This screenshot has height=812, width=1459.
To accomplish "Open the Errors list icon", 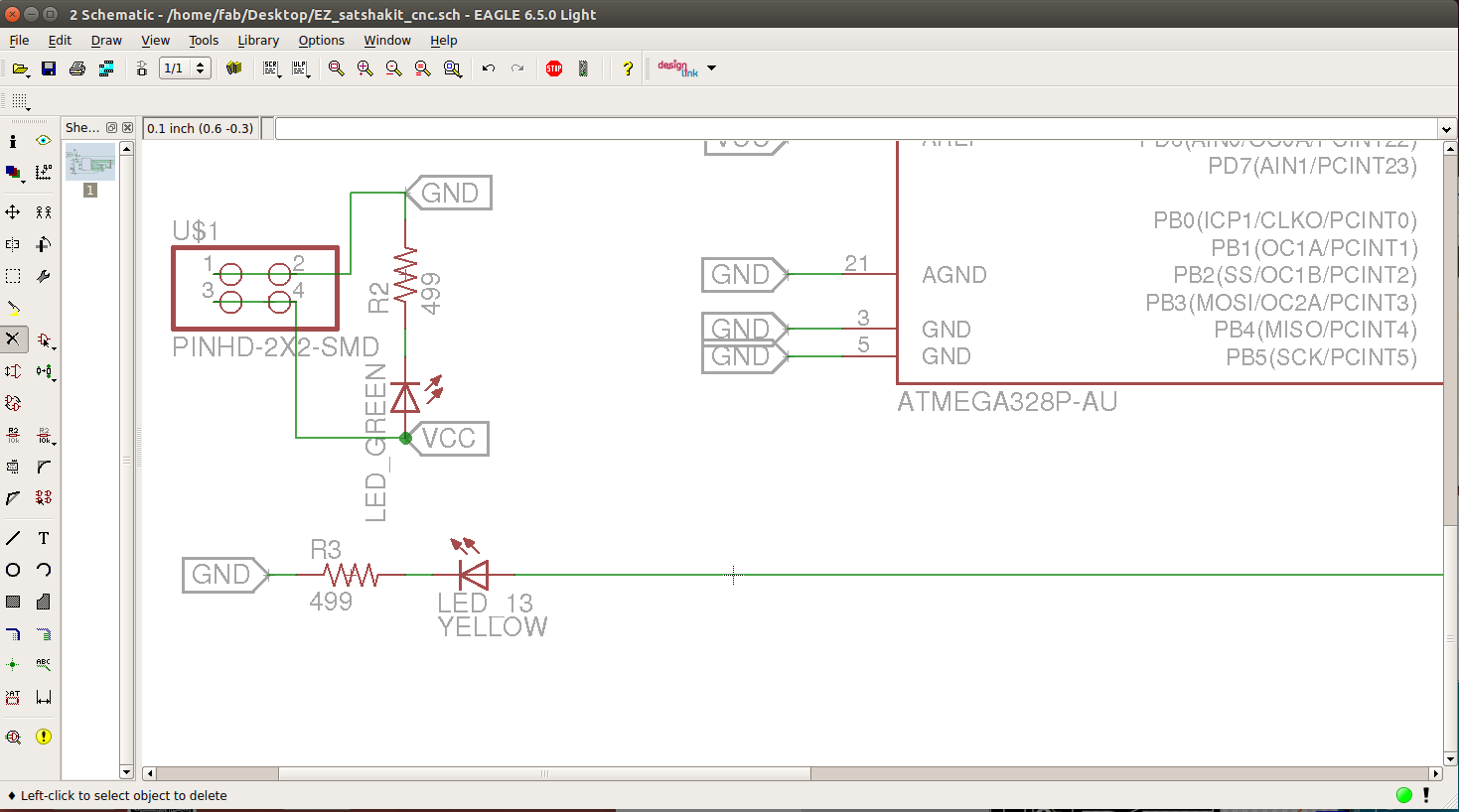I will 43,737.
